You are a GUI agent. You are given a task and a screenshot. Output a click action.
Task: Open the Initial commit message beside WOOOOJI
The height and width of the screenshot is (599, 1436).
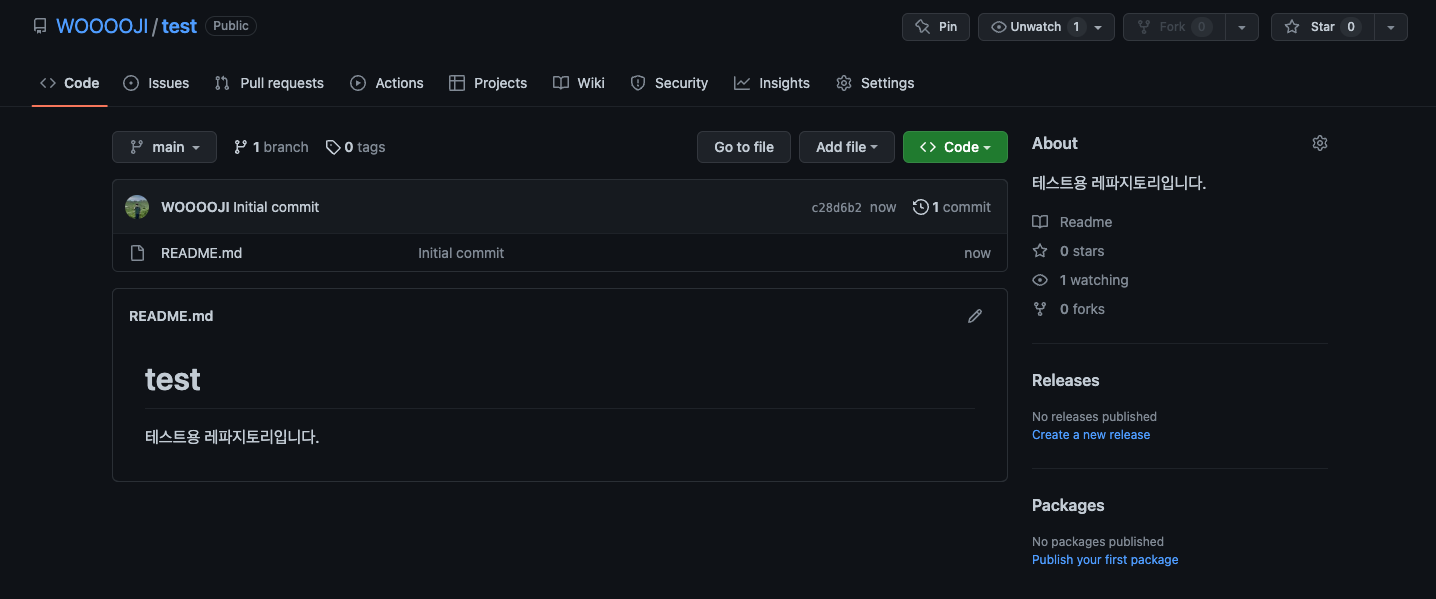click(x=276, y=207)
